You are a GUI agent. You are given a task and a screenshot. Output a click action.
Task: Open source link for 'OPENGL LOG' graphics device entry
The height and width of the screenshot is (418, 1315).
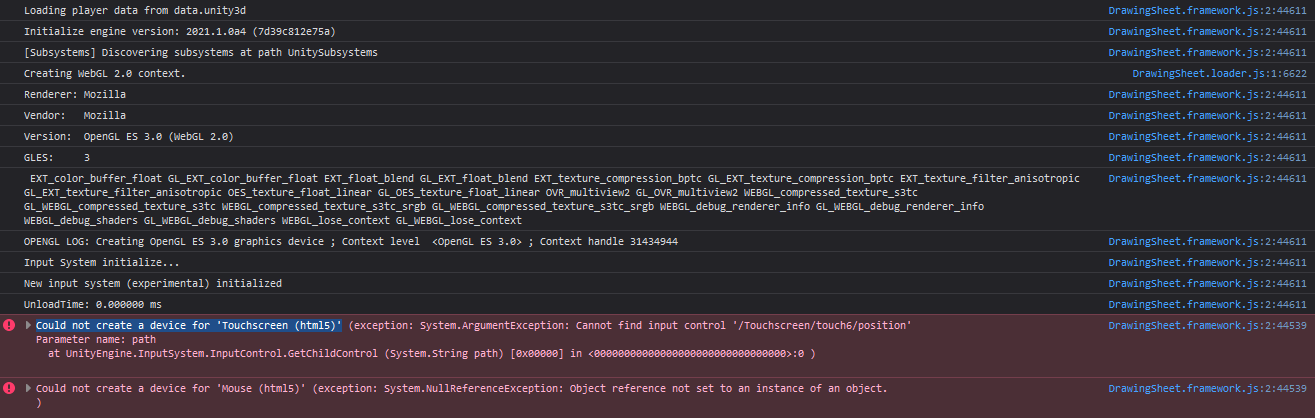click(x=1207, y=241)
